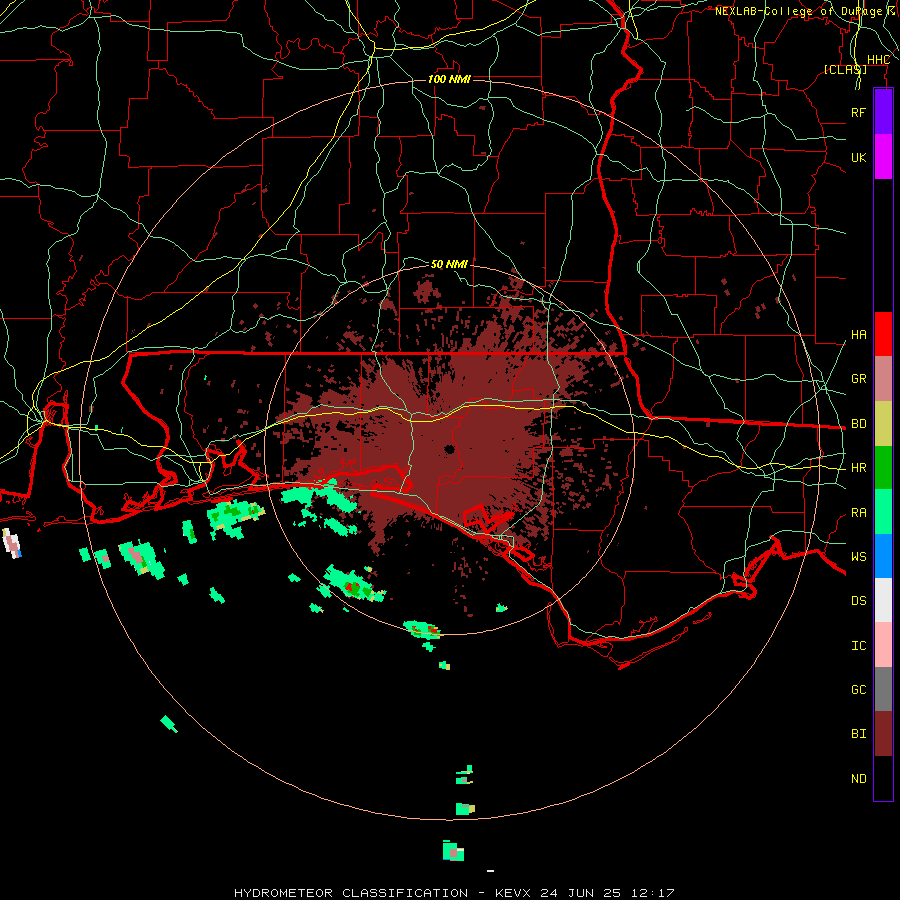Click the RA legend label
Image resolution: width=900 pixels, height=900 pixels.
click(859, 513)
